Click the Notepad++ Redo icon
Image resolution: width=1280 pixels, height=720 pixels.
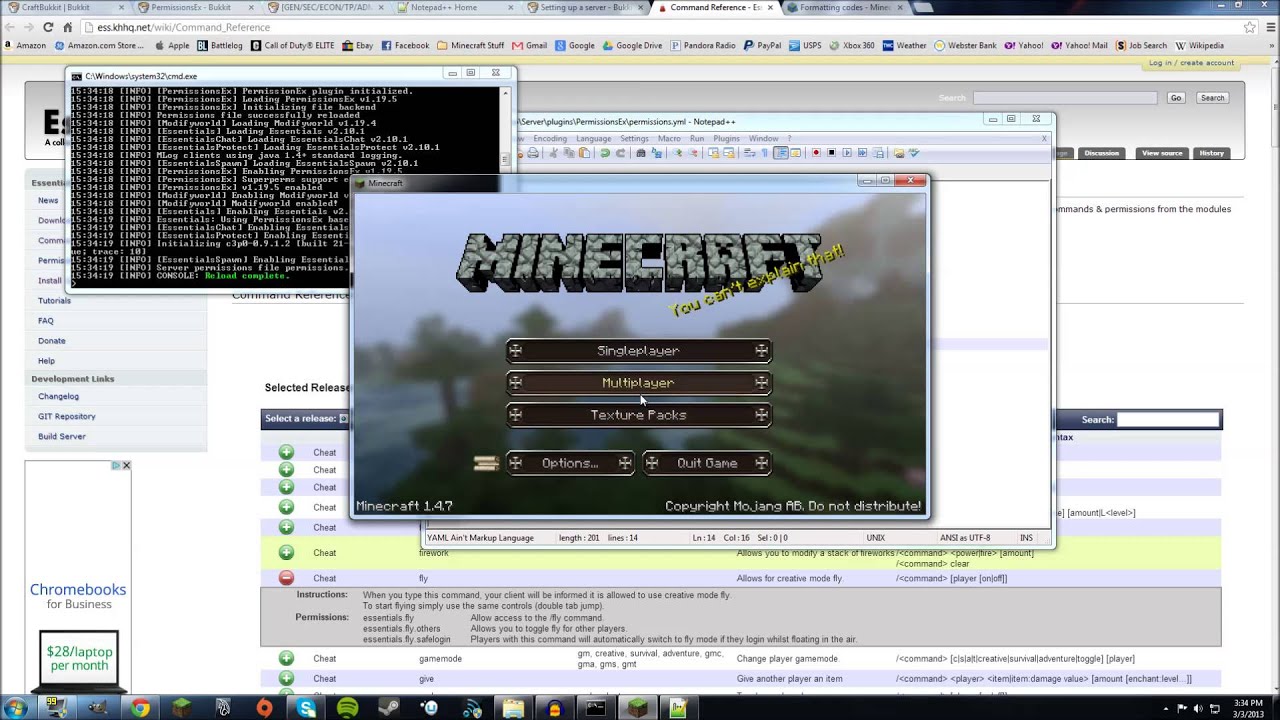pos(620,153)
